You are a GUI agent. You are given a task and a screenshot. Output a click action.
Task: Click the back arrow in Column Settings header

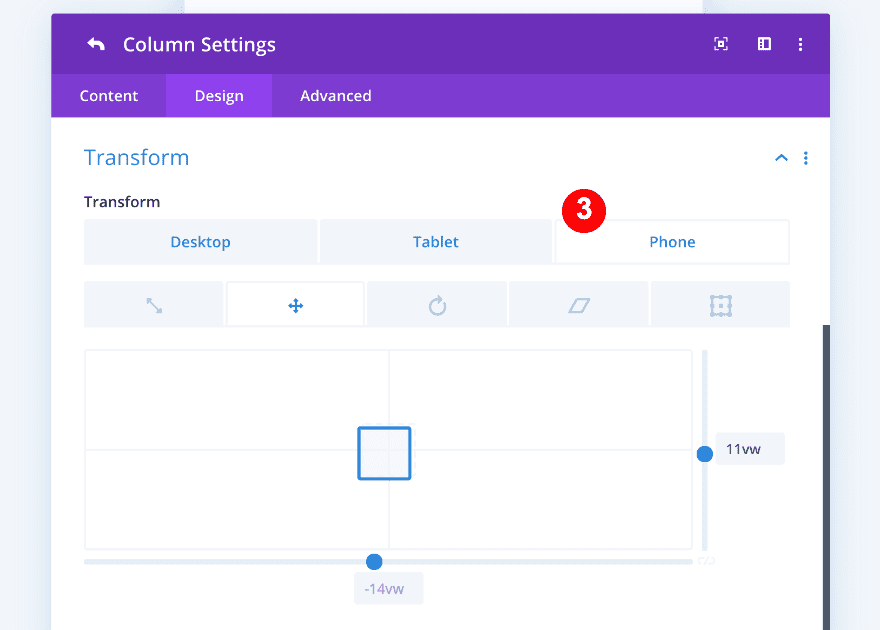pos(96,44)
